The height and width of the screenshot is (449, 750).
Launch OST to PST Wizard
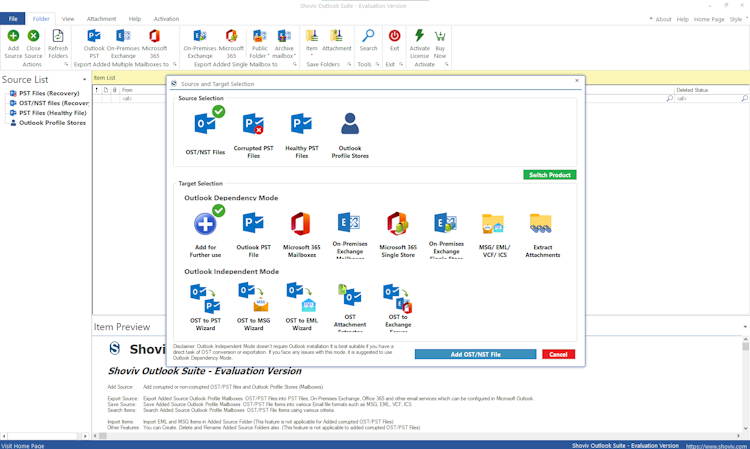tap(205, 307)
